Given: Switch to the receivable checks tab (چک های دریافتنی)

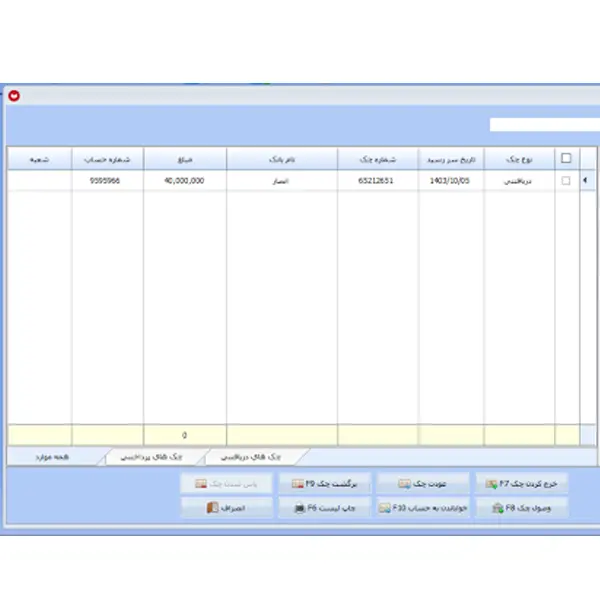Looking at the screenshot, I should (x=251, y=457).
